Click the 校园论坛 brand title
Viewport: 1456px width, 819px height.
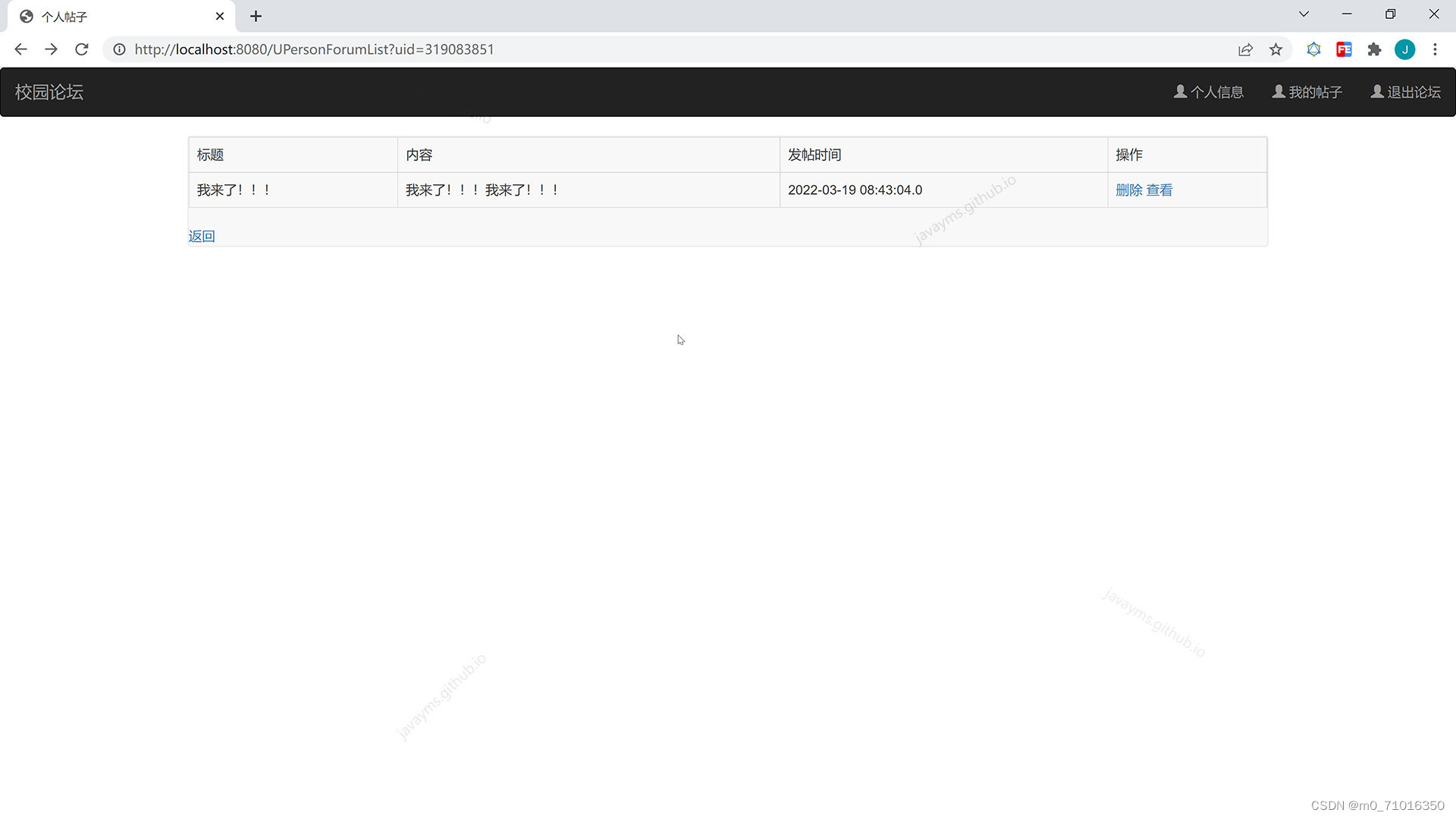49,92
